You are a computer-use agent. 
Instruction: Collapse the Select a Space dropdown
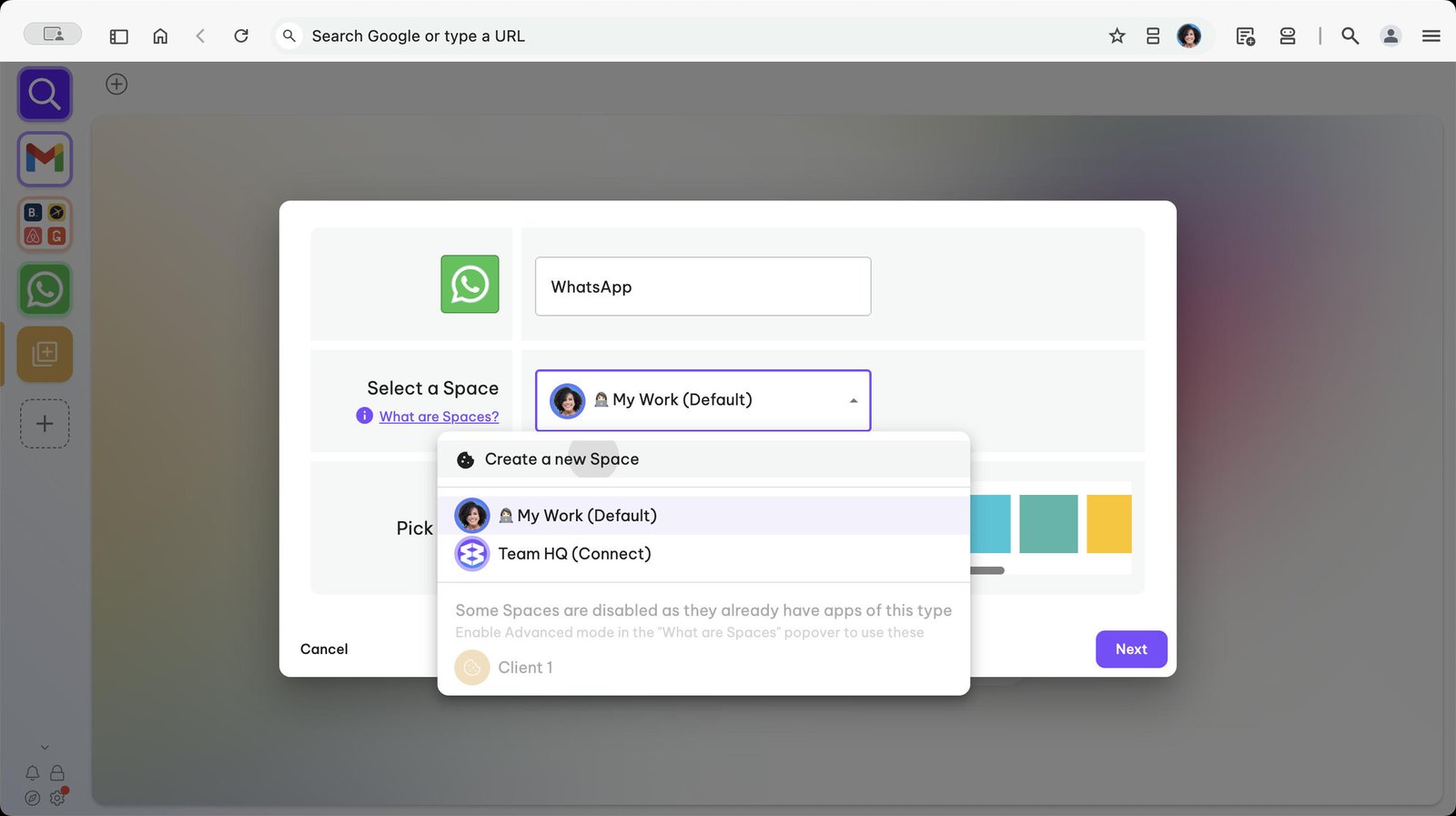(854, 400)
